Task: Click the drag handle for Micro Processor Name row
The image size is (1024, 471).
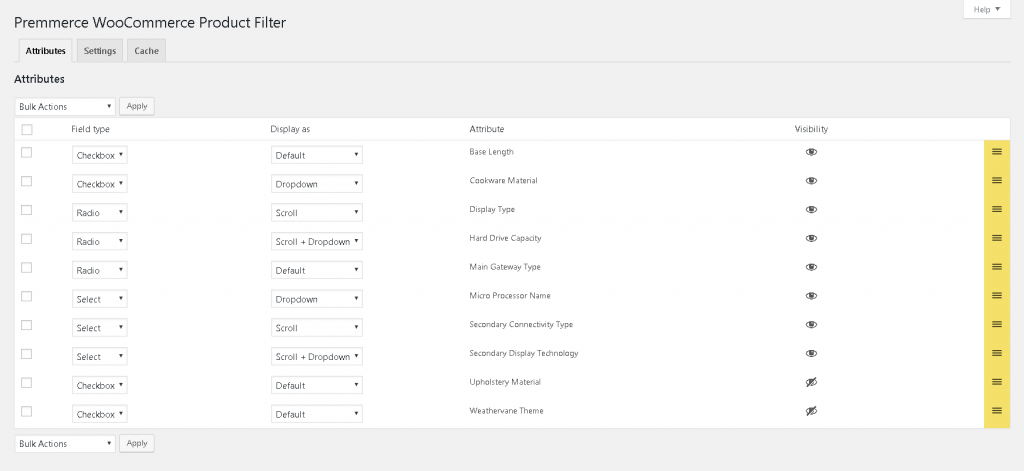Action: coord(997,295)
